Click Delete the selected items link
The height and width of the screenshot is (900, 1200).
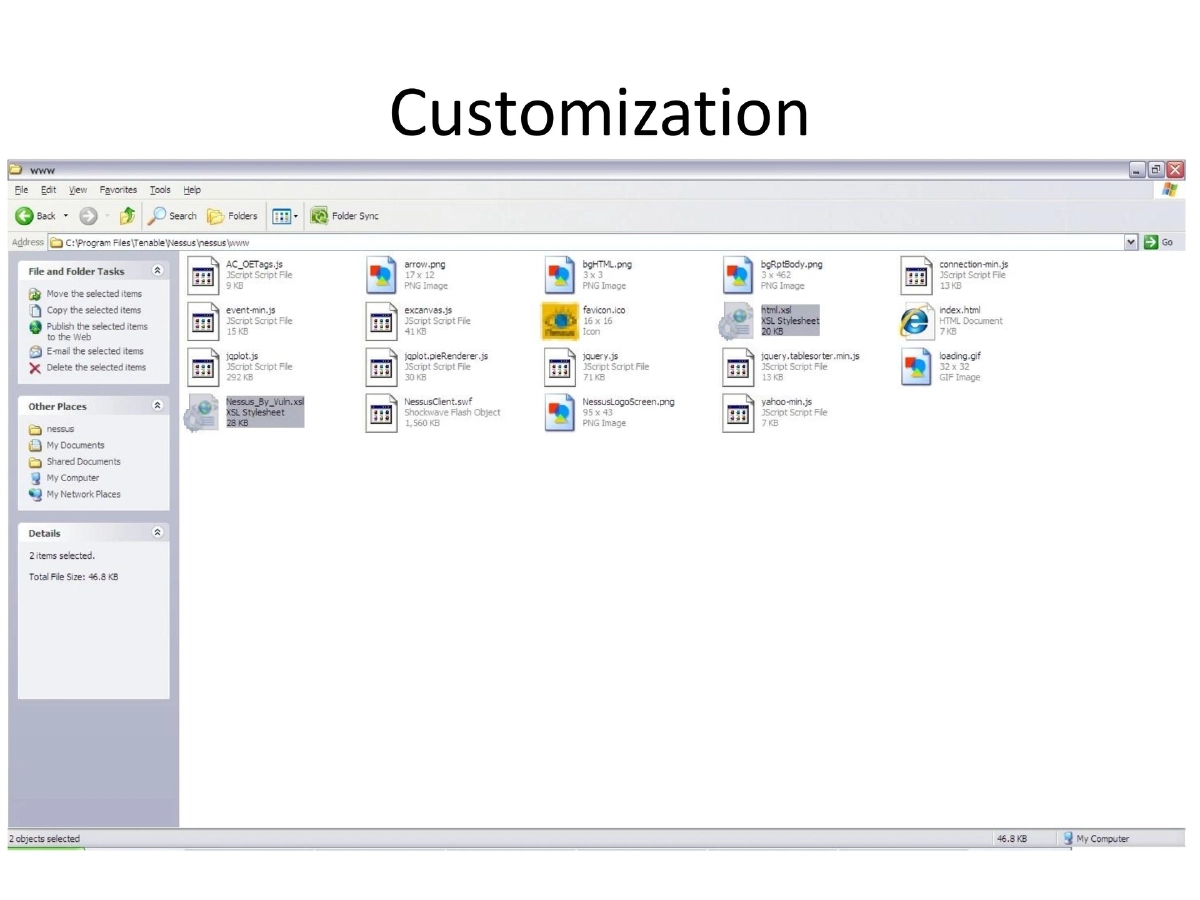[95, 368]
